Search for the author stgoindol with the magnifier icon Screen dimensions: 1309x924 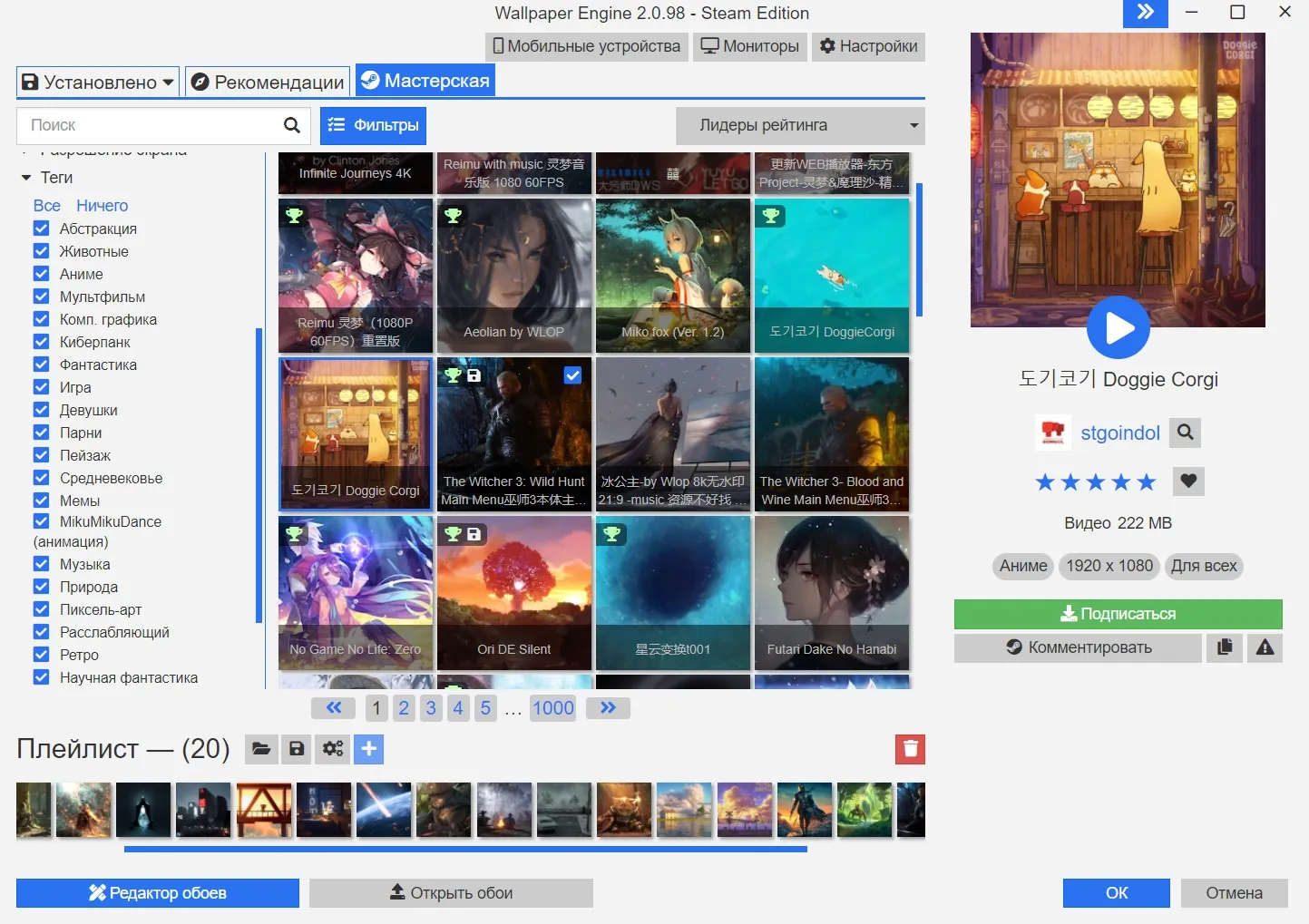pos(1185,433)
